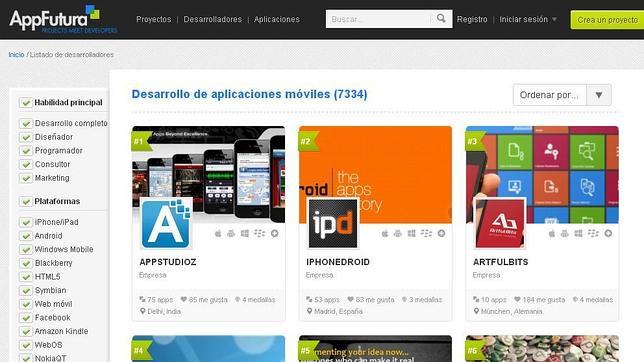This screenshot has width=644, height=362.
Task: Uncheck the Plataformas checkbox
Action: click(x=25, y=201)
